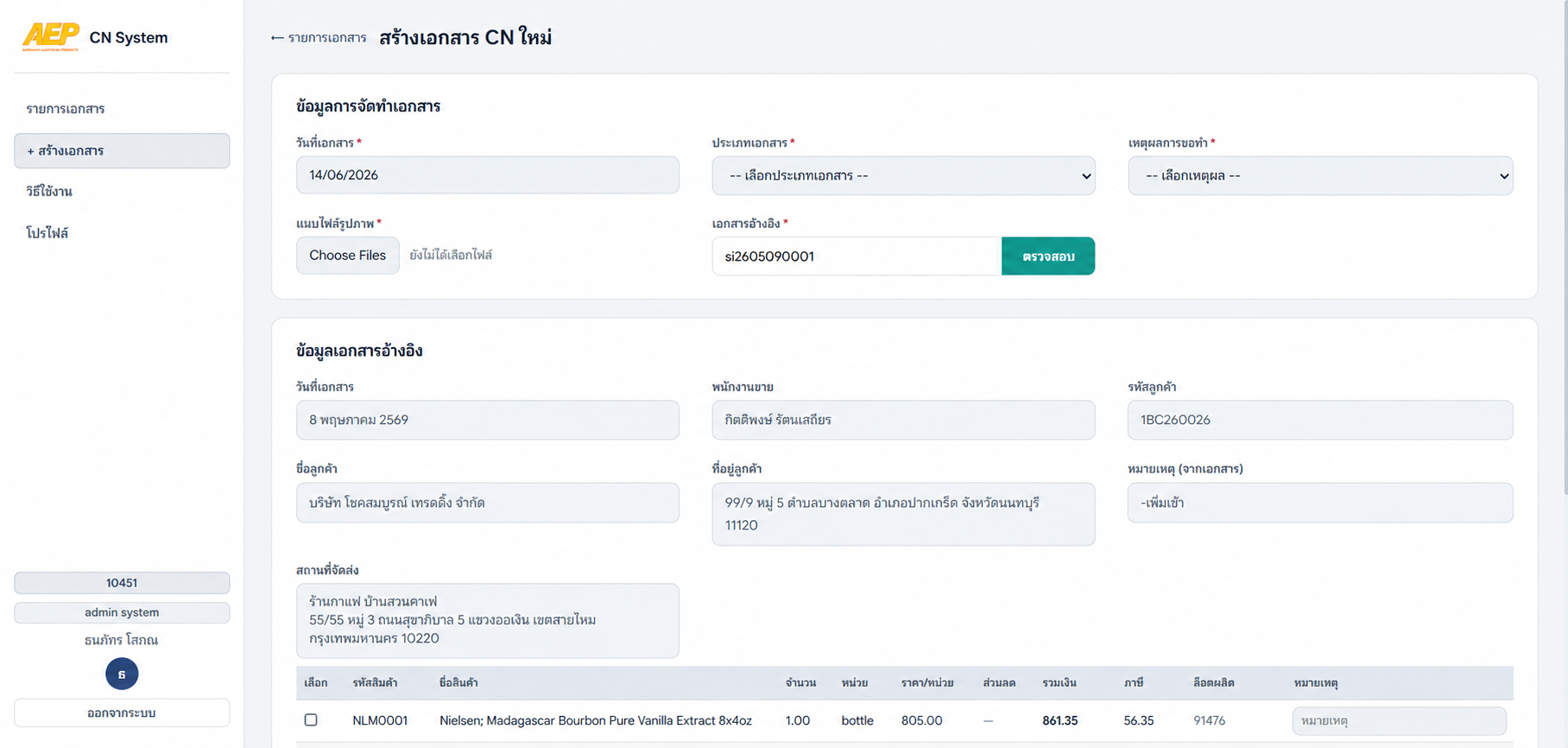Open วิธีใช้งาน in the sidebar
Viewport: 1568px width, 748px height.
(x=49, y=191)
